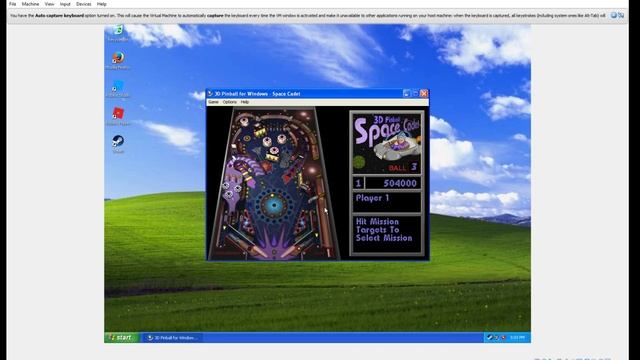Click the pinball icon in window title bar
This screenshot has height=360, width=640.
click(x=210, y=93)
